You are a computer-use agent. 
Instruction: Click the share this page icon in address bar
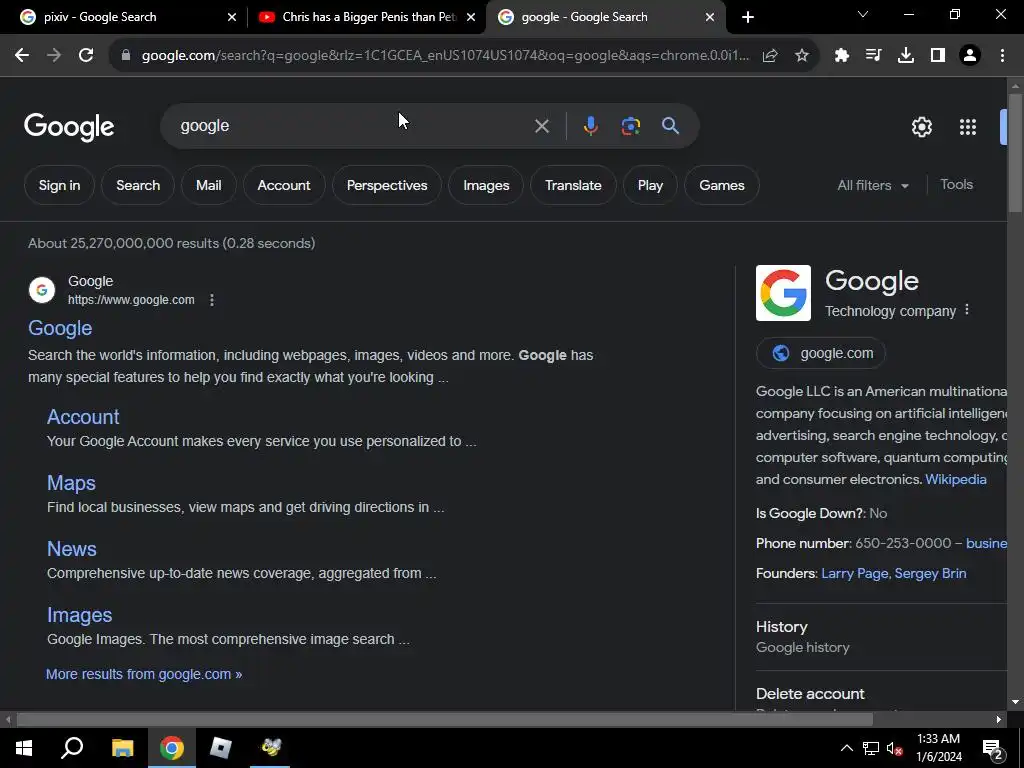770,56
